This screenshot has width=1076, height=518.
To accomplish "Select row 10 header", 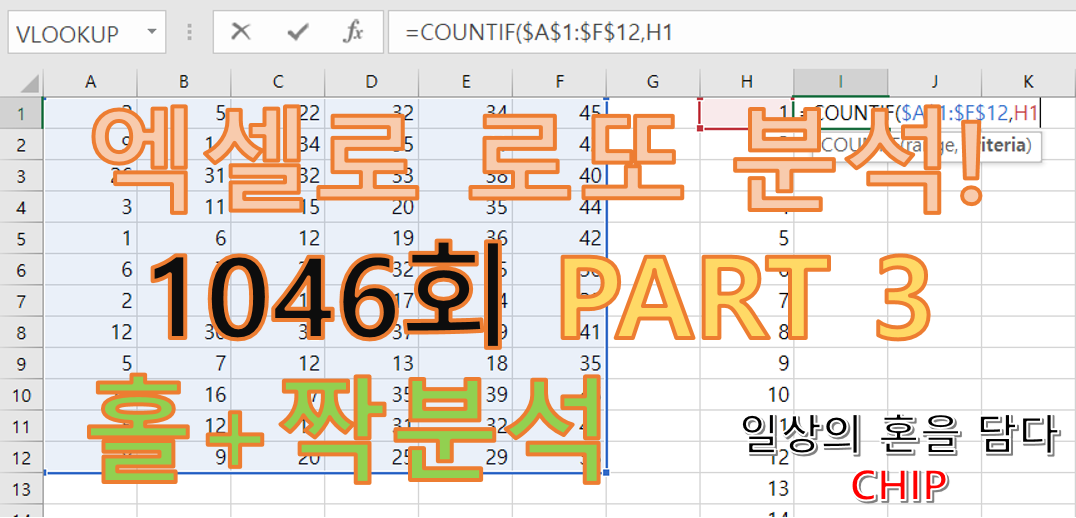I will 21,395.
